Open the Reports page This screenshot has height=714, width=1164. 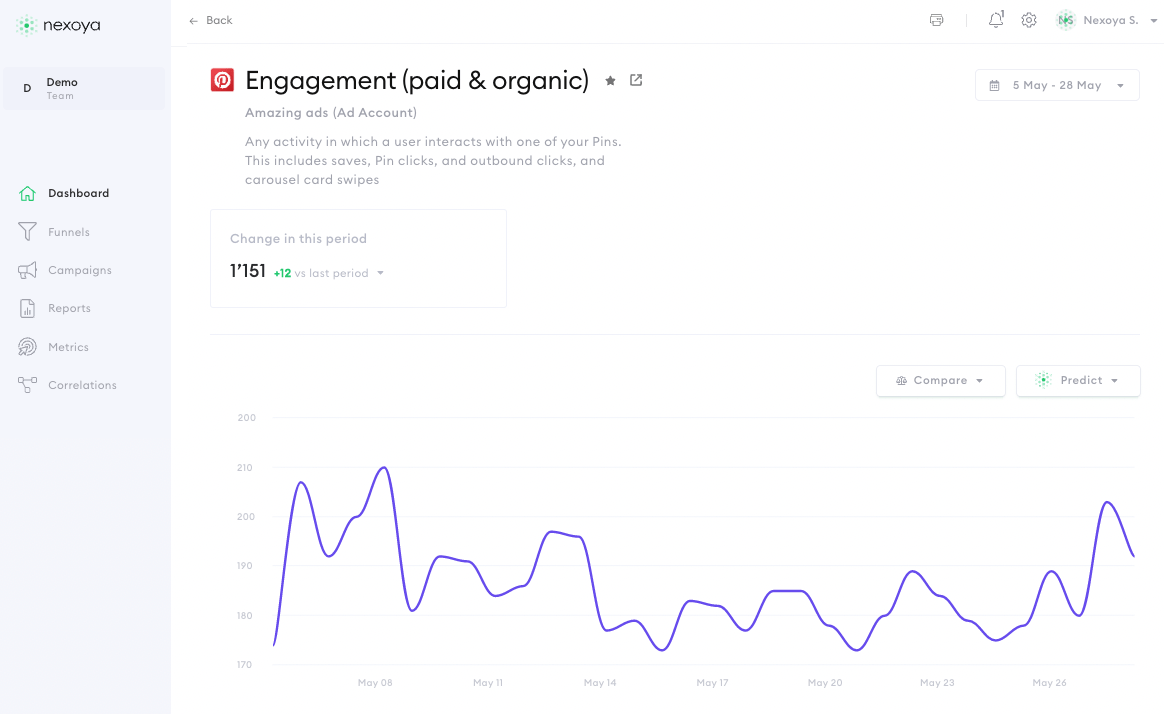point(69,308)
